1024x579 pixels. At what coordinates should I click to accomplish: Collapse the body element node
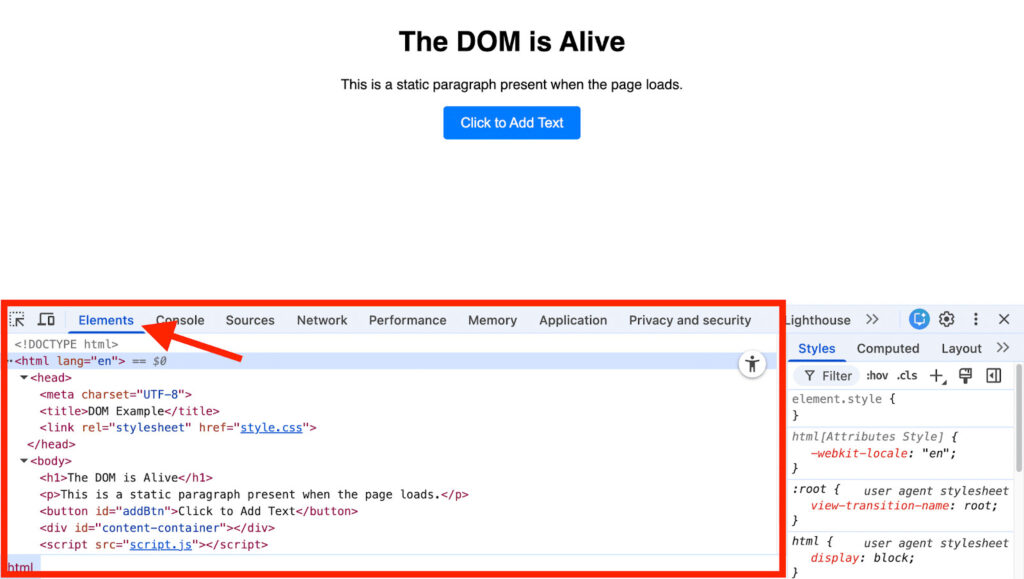(24, 462)
